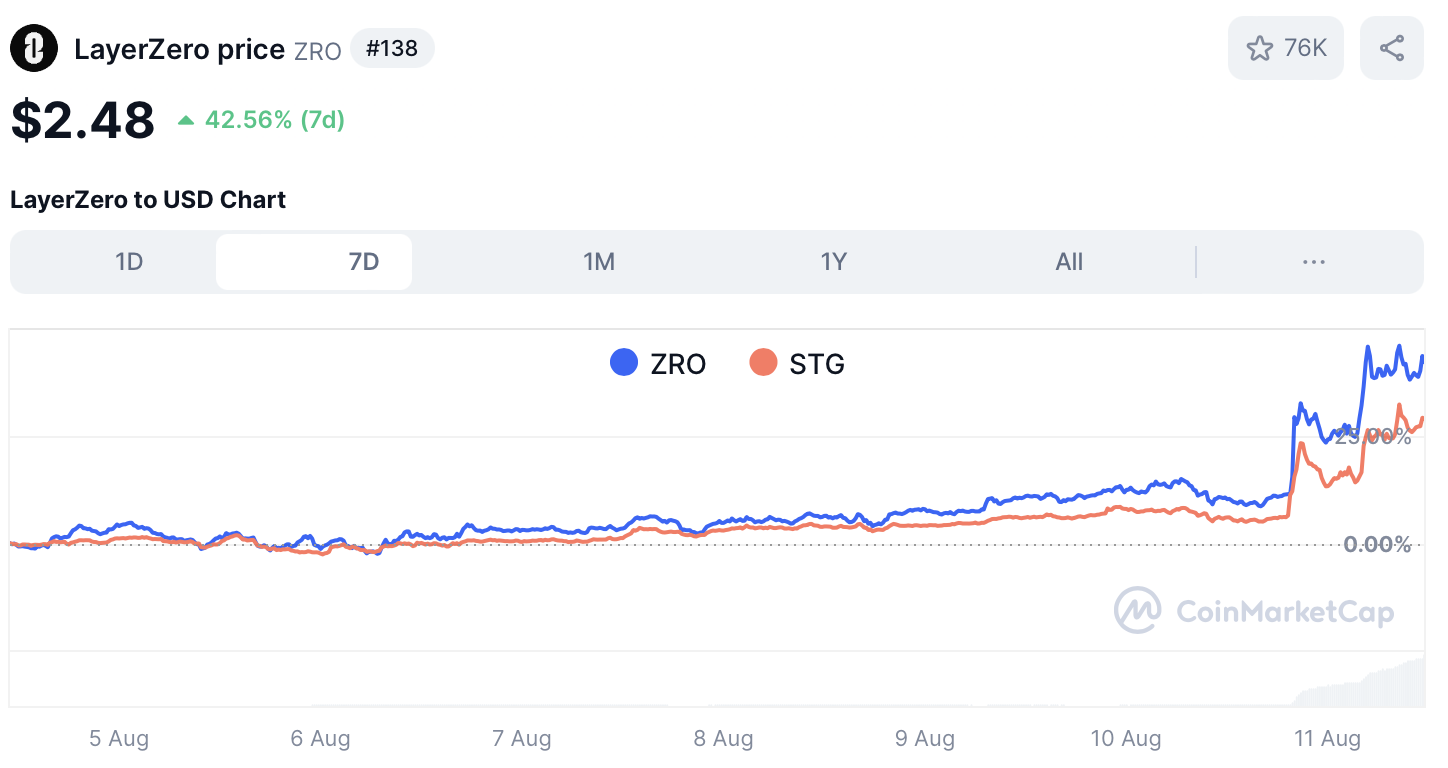Click the 11 Aug axis label

(1327, 738)
